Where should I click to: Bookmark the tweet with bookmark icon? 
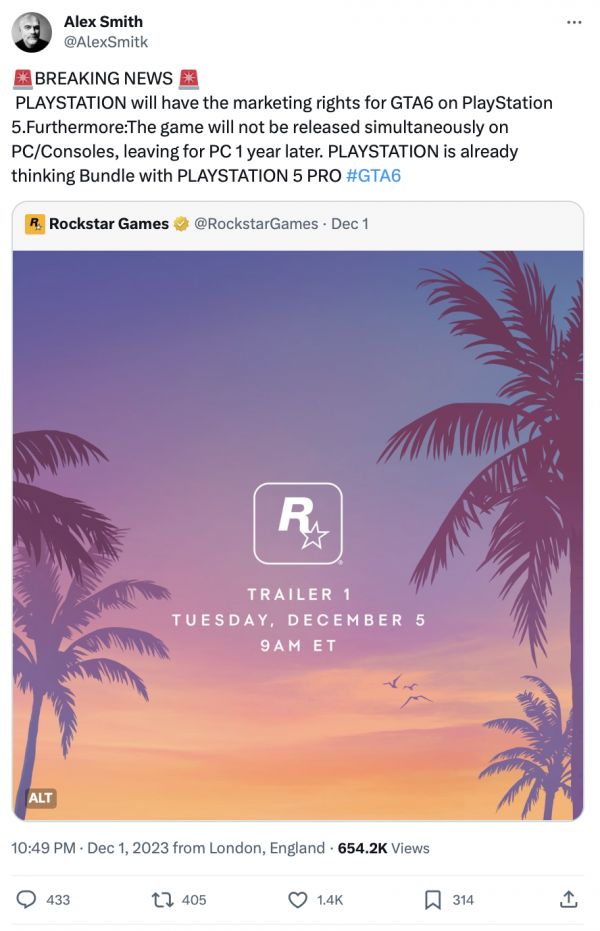pyautogui.click(x=433, y=900)
